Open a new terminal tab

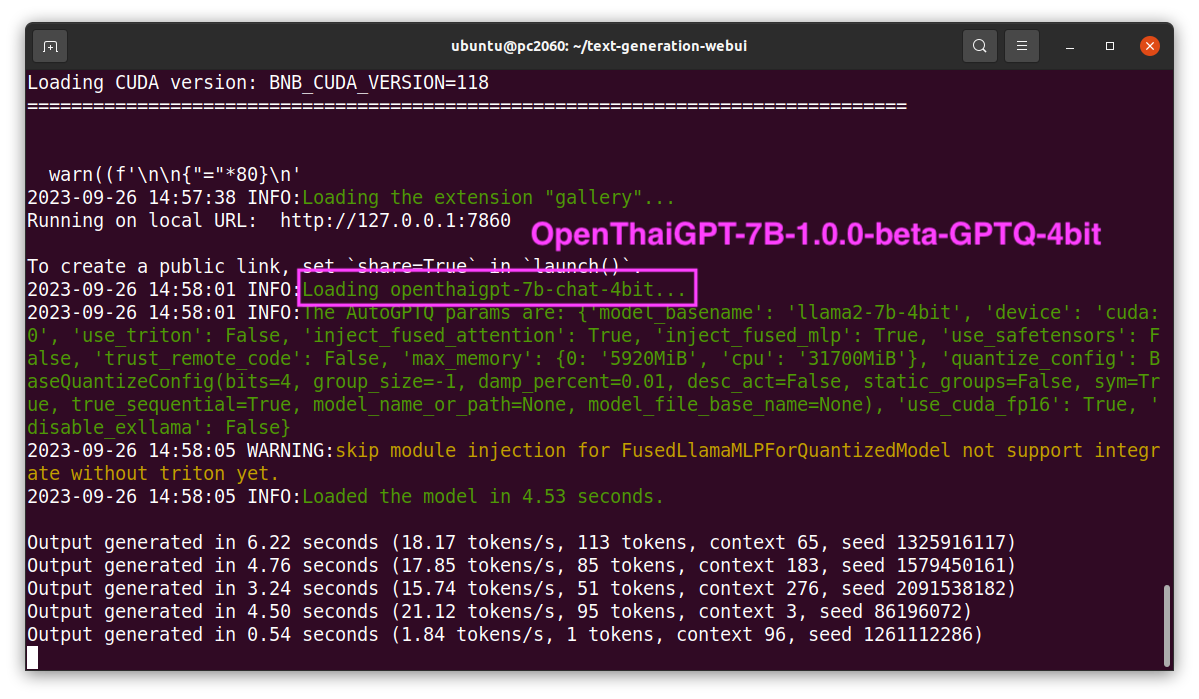coord(50,47)
